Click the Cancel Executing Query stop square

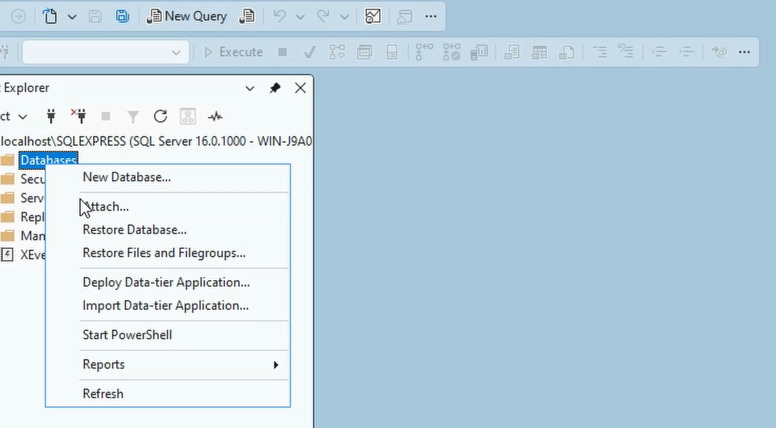click(x=283, y=52)
